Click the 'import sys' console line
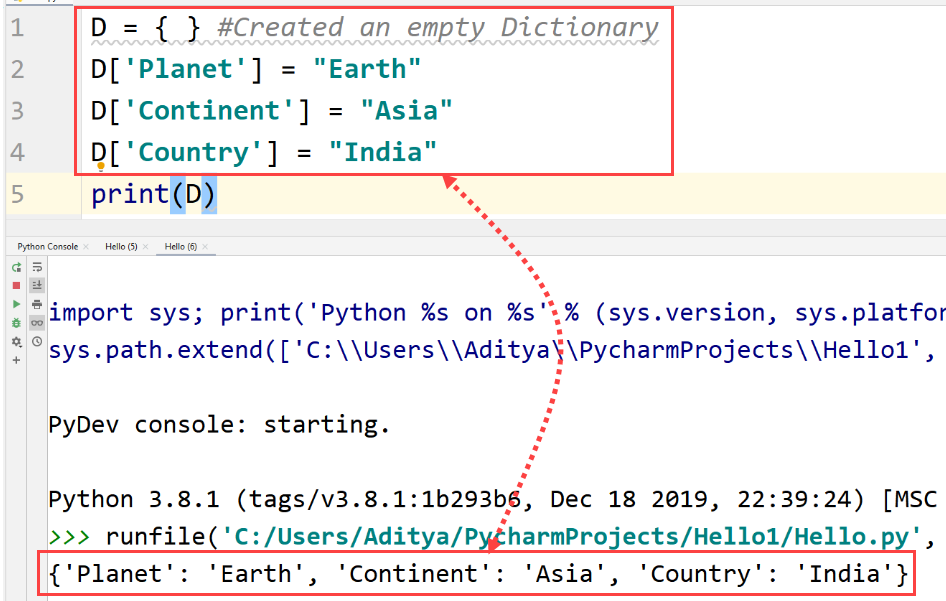Screen dimensions: 946x601 497,313
